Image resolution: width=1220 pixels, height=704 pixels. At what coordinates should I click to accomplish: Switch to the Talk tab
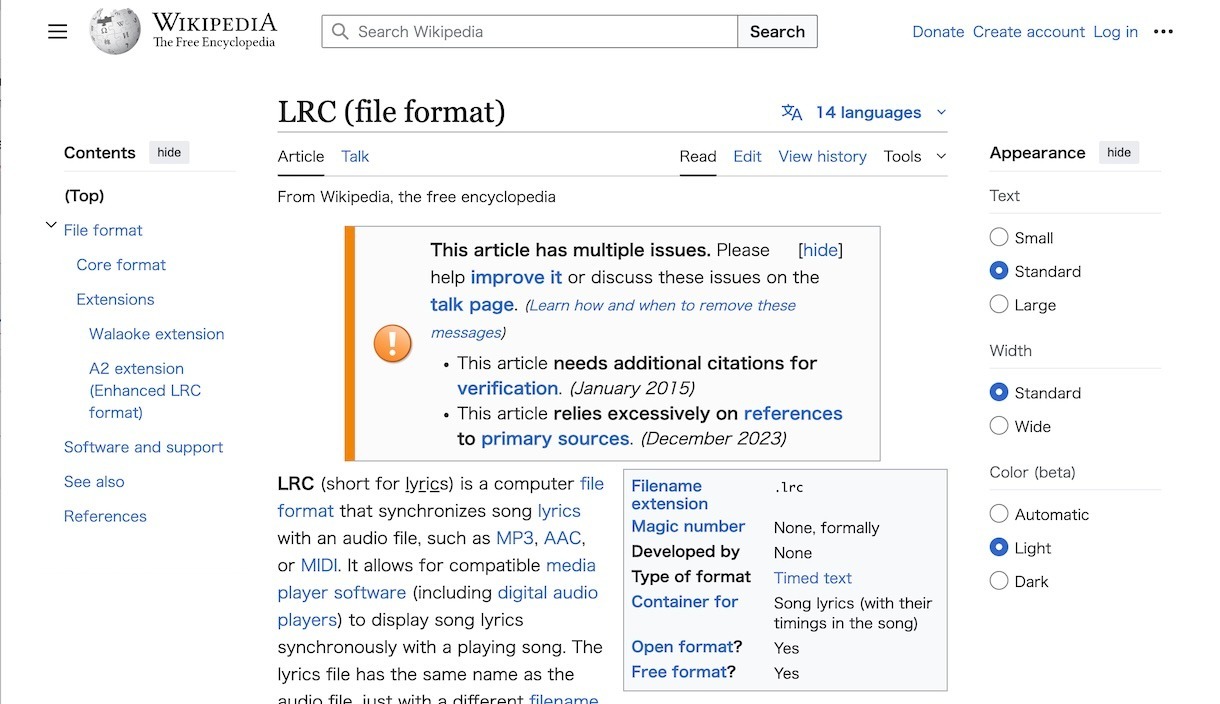click(x=355, y=156)
